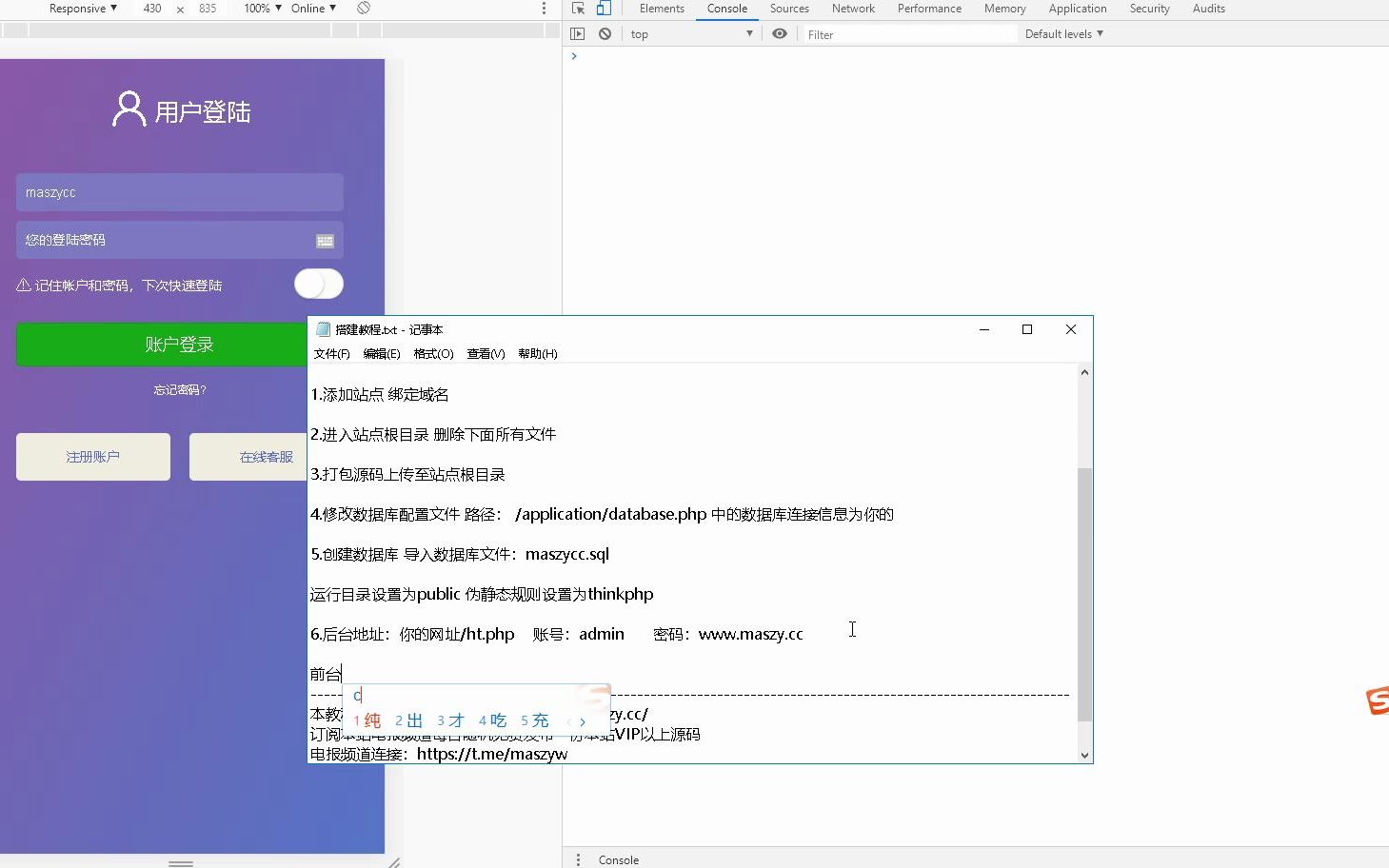Viewport: 1389px width, 868px height.
Task: Click the console prompt arrow
Action: pos(574,56)
